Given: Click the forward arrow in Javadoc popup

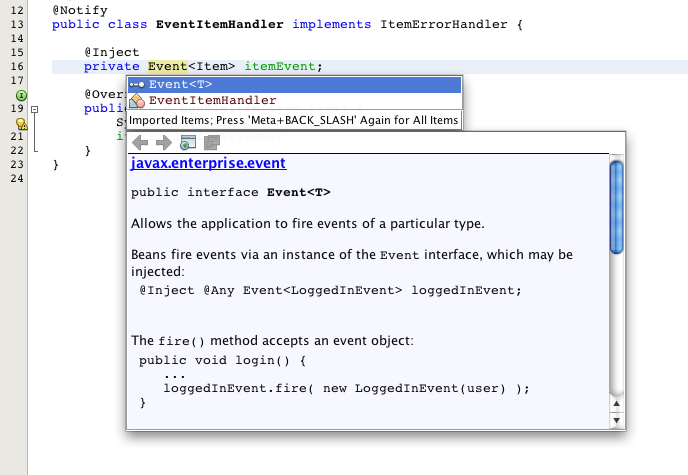Looking at the screenshot, I should (163, 143).
